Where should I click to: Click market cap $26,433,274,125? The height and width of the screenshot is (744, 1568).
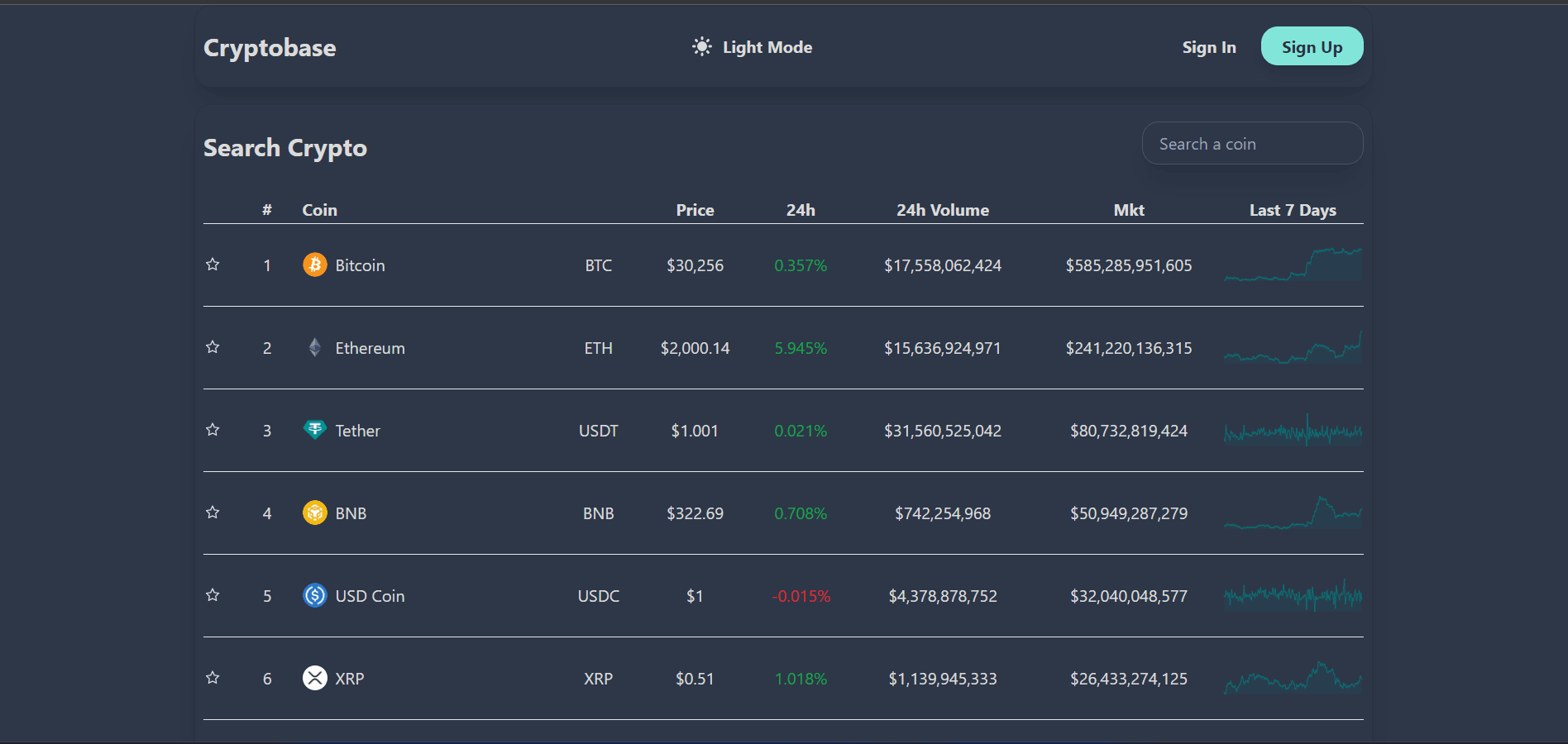(1129, 679)
